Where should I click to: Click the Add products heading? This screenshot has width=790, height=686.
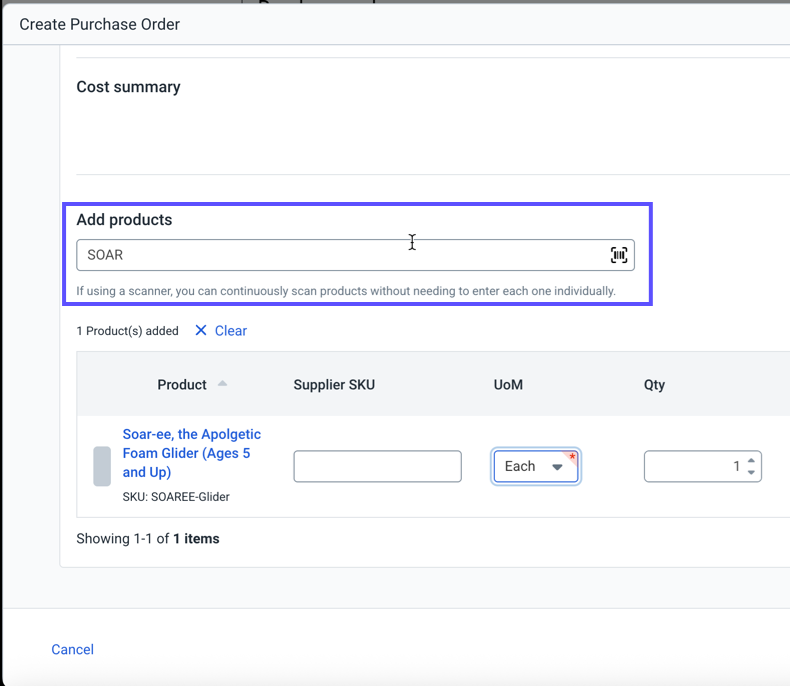click(x=124, y=220)
